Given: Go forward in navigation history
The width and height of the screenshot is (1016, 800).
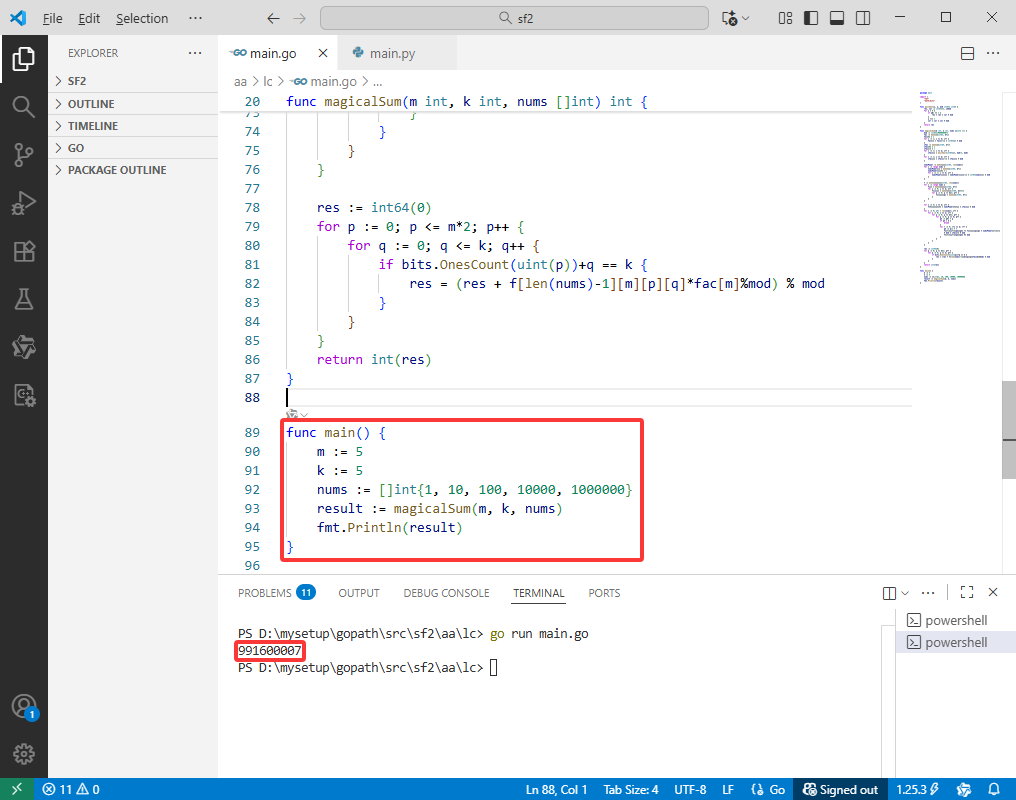Looking at the screenshot, I should point(299,18).
